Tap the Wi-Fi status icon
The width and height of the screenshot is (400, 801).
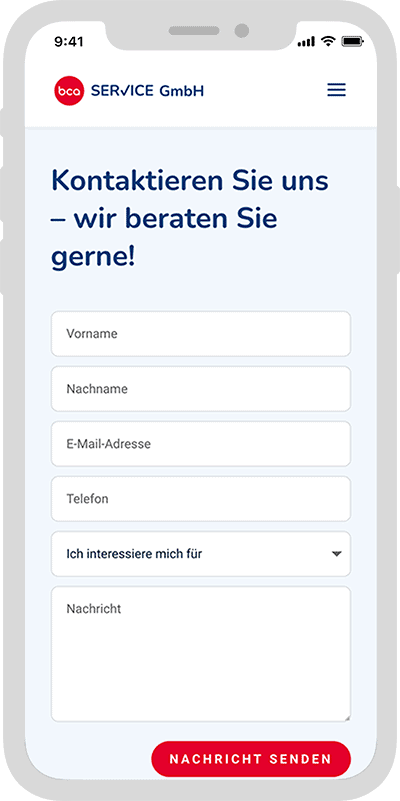coord(327,42)
